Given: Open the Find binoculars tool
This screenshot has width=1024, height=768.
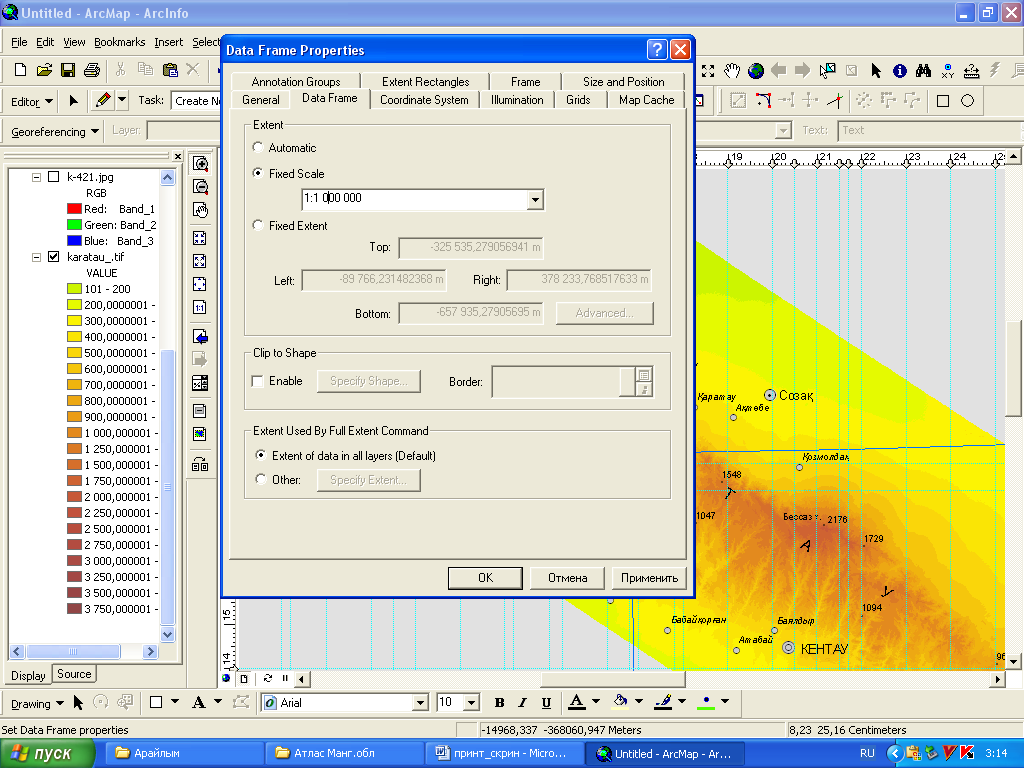Looking at the screenshot, I should coord(923,71).
